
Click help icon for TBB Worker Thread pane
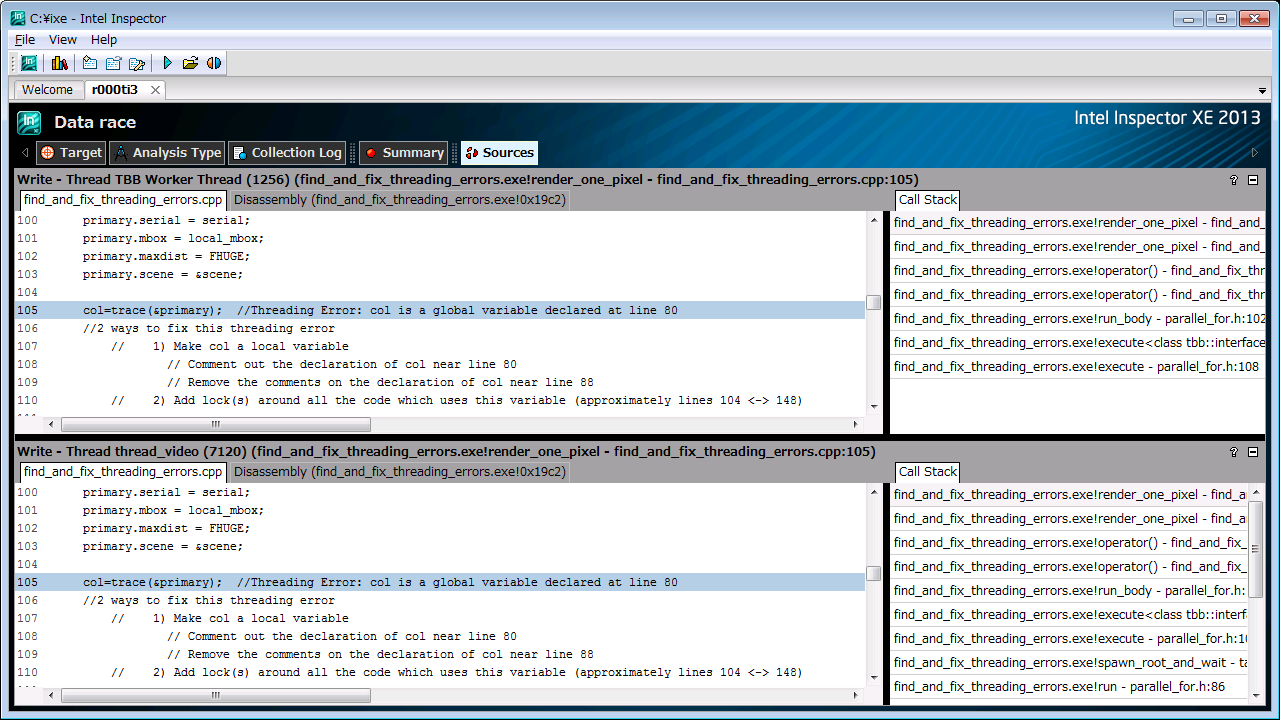tap(1234, 180)
